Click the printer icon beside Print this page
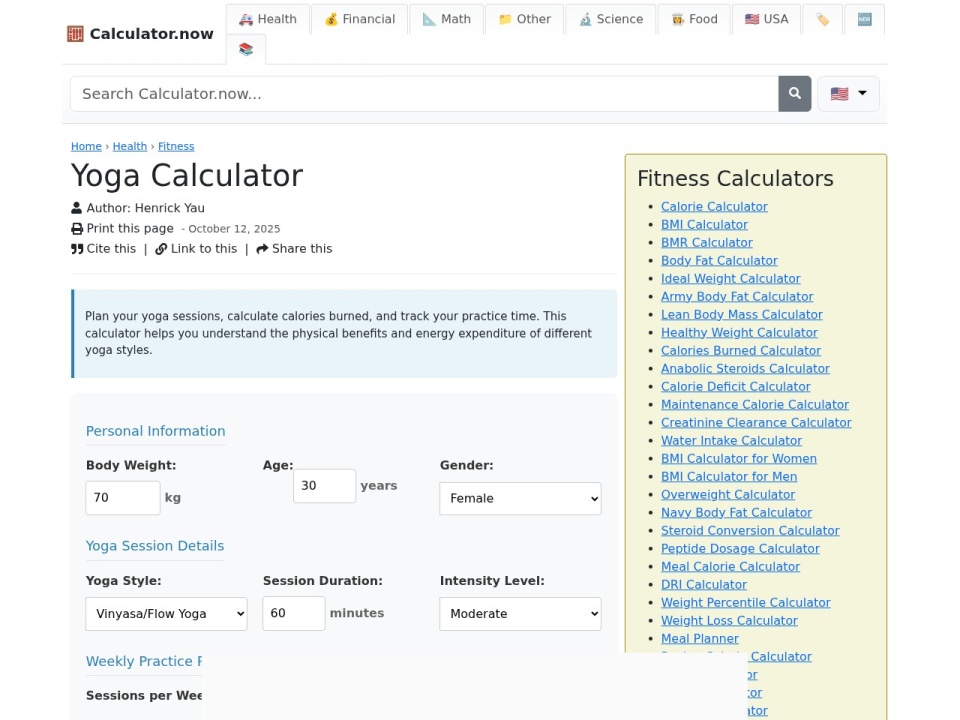The height and width of the screenshot is (720, 960). pos(77,229)
